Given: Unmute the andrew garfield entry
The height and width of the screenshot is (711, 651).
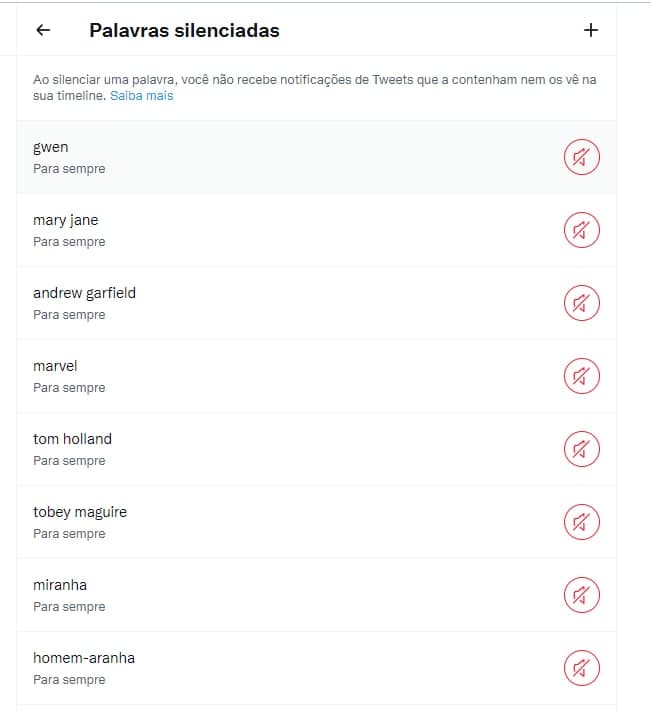Looking at the screenshot, I should [x=582, y=303].
